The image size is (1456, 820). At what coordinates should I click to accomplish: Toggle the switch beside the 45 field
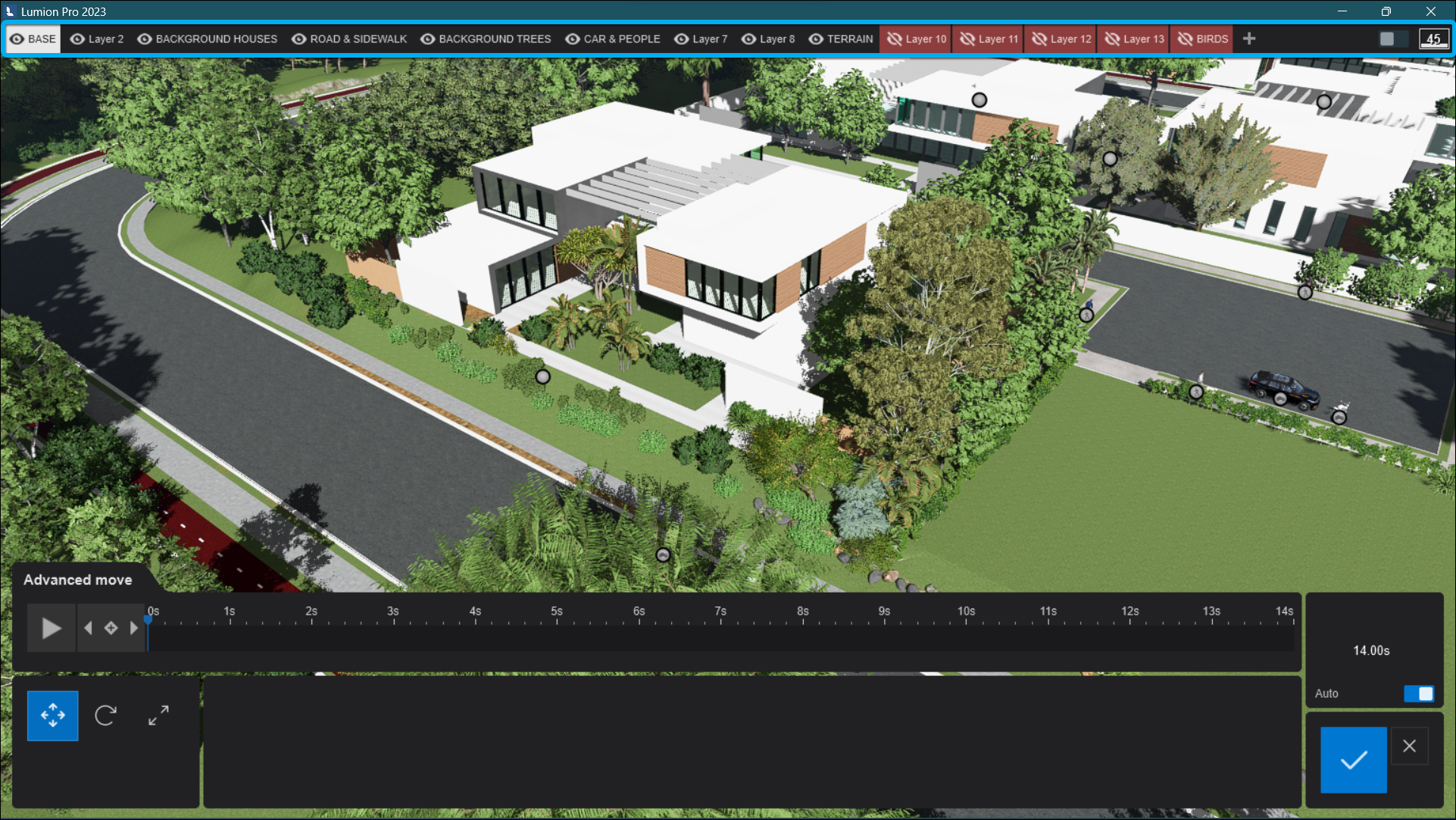(x=1392, y=39)
